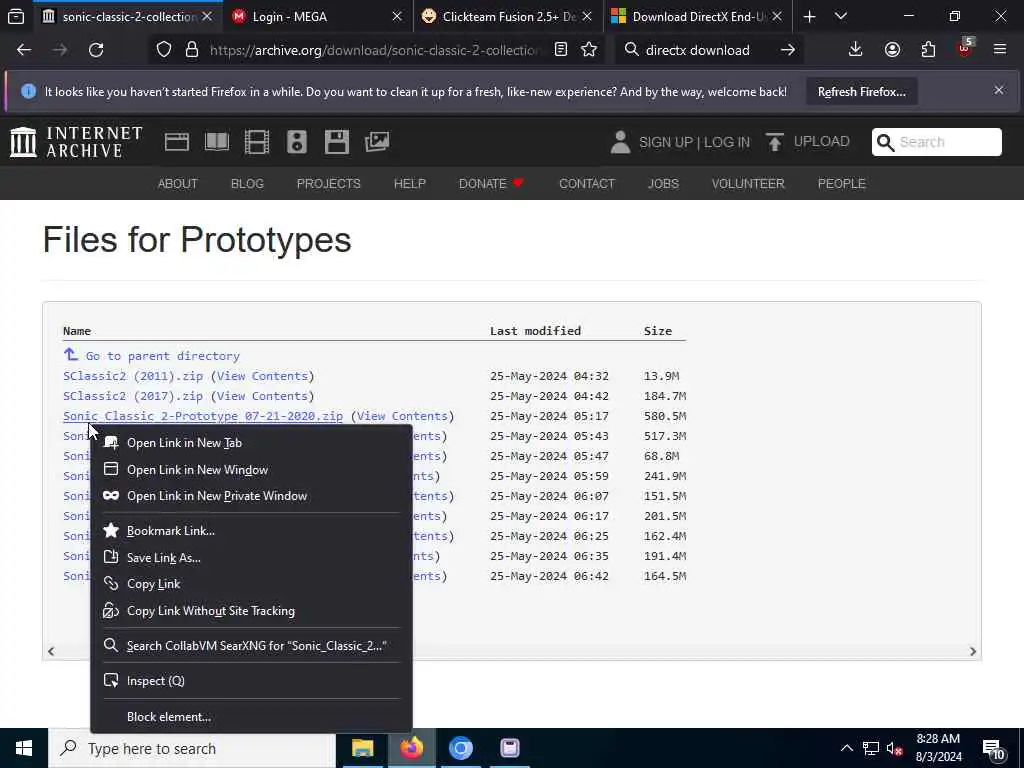Show hidden system tray icons
This screenshot has width=1024, height=768.
pyautogui.click(x=846, y=748)
